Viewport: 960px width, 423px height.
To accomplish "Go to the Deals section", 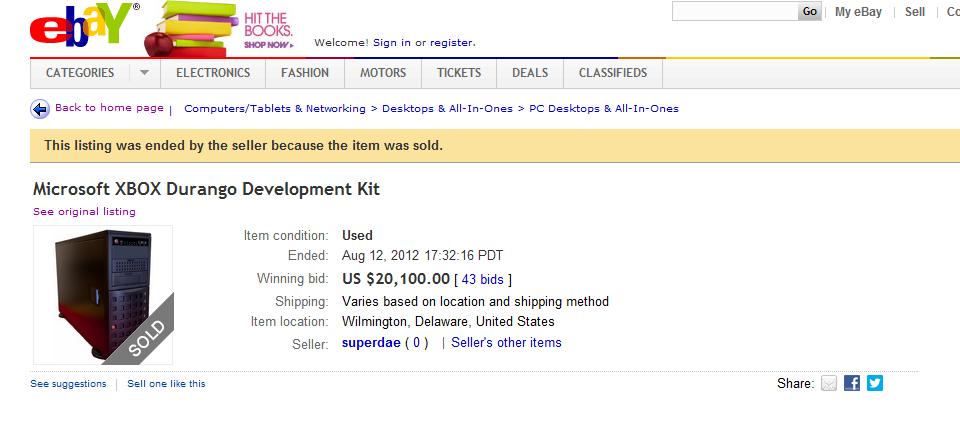I will 530,73.
